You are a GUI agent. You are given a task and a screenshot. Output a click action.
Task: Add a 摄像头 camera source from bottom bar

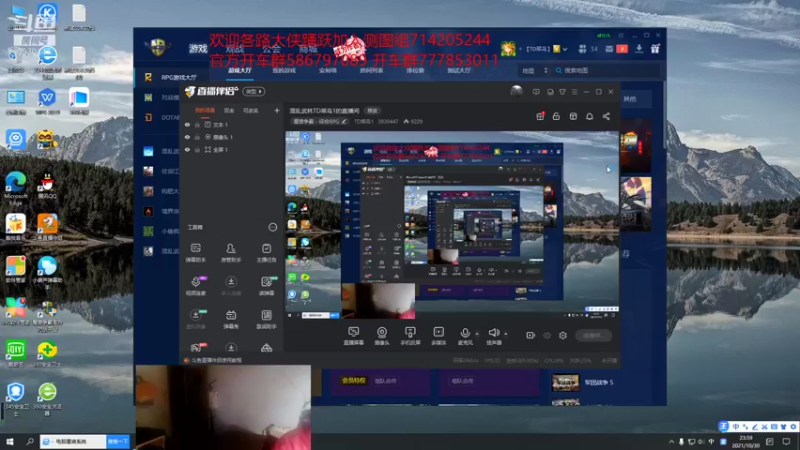[x=382, y=336]
